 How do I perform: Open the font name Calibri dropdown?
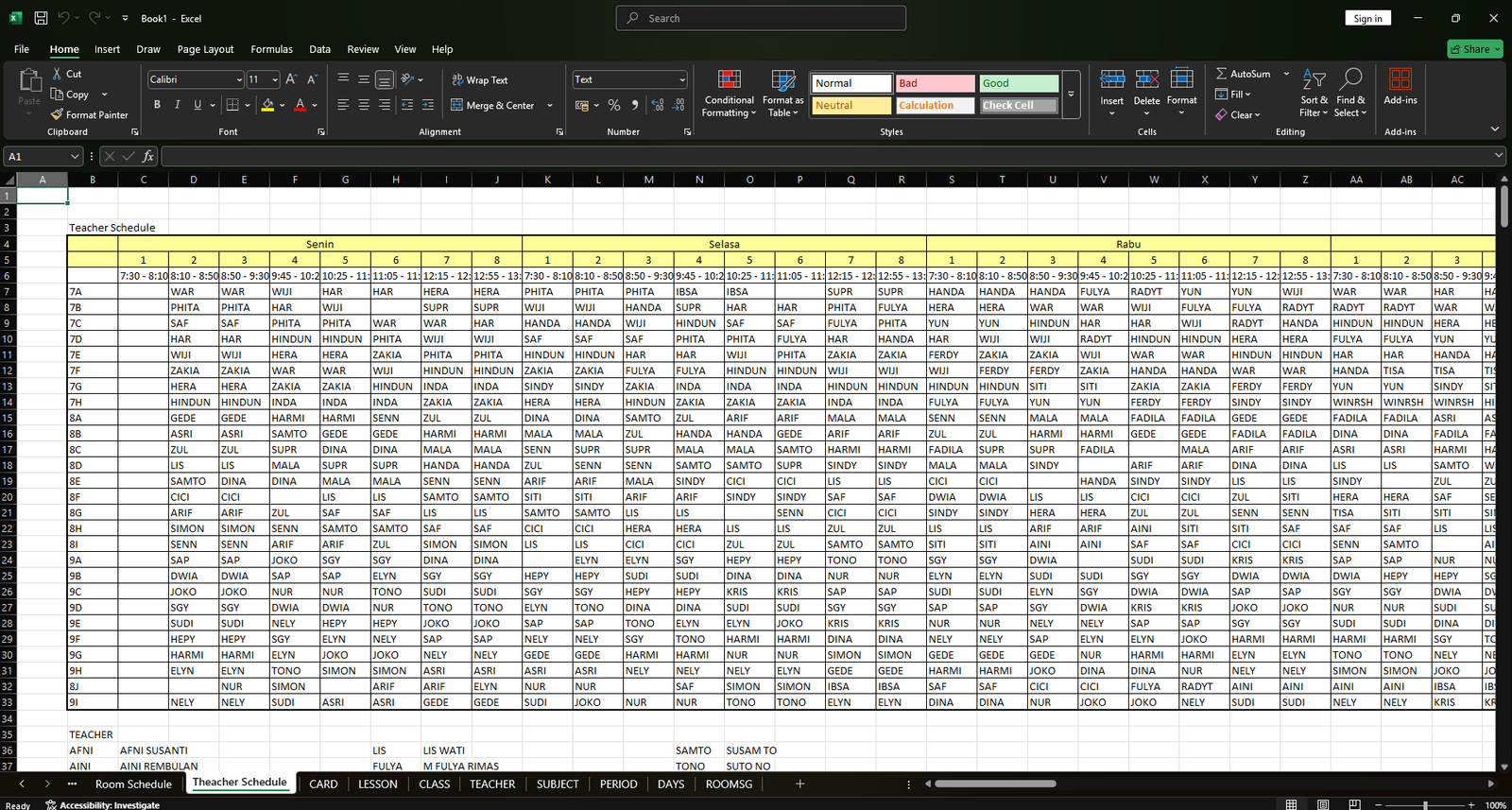coord(238,79)
